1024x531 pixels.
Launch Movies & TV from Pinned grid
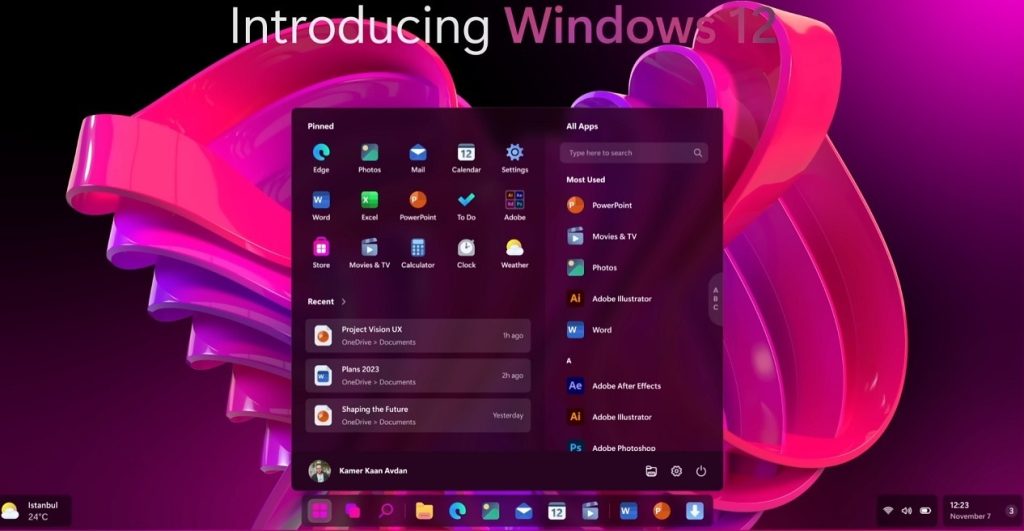click(x=370, y=253)
